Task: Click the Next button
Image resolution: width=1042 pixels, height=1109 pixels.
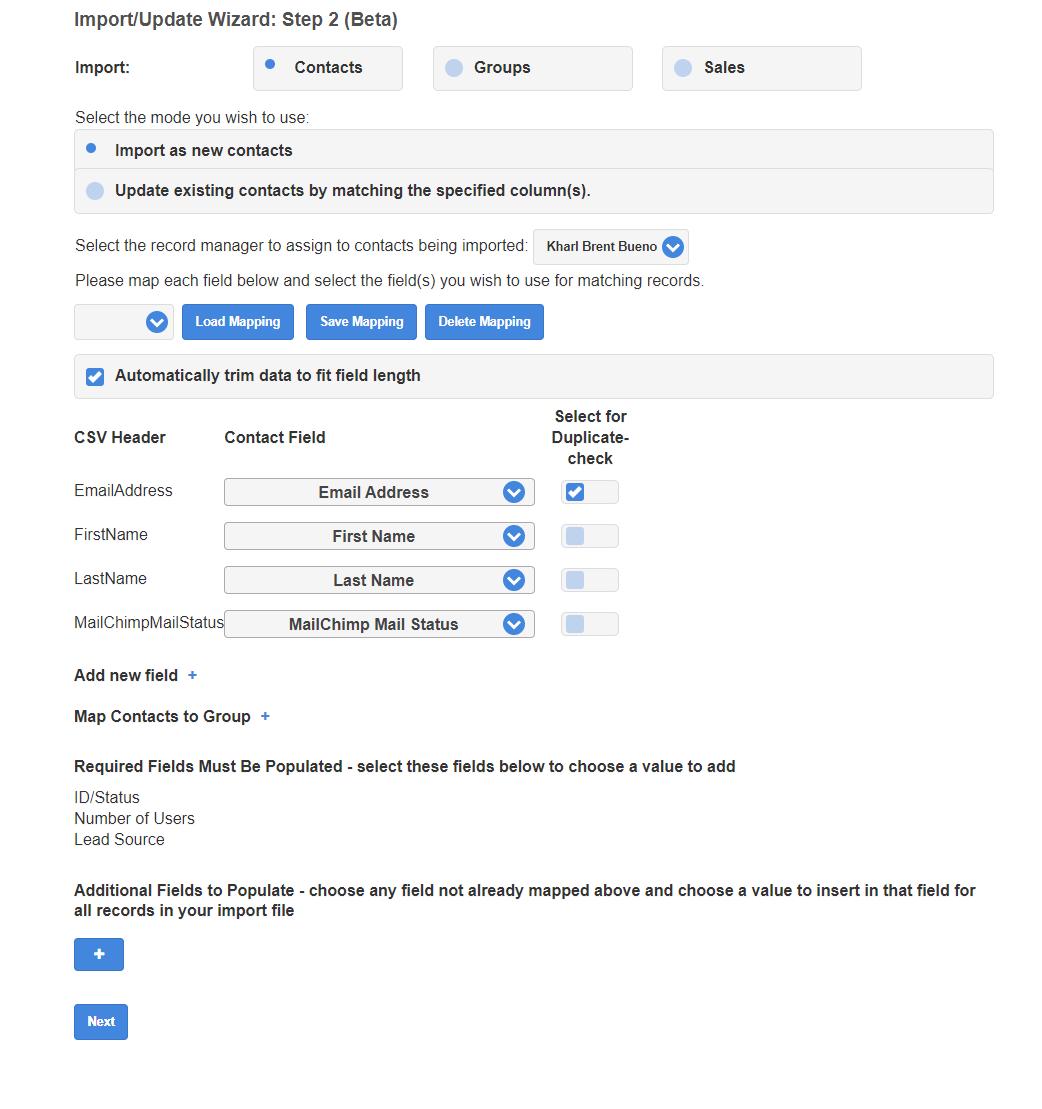Action: (101, 1021)
